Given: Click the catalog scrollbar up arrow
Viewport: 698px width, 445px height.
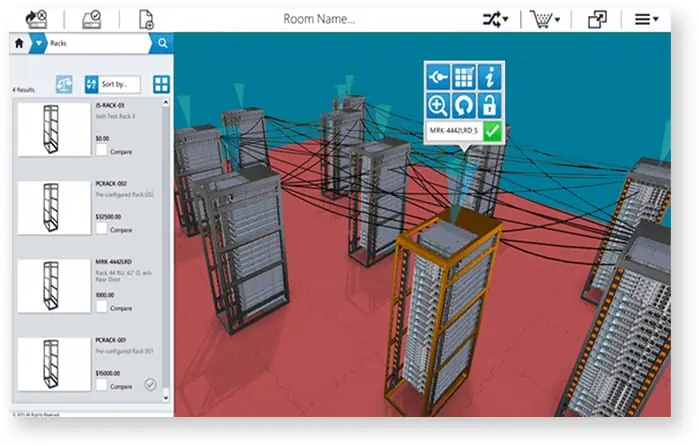Looking at the screenshot, I should (x=166, y=102).
